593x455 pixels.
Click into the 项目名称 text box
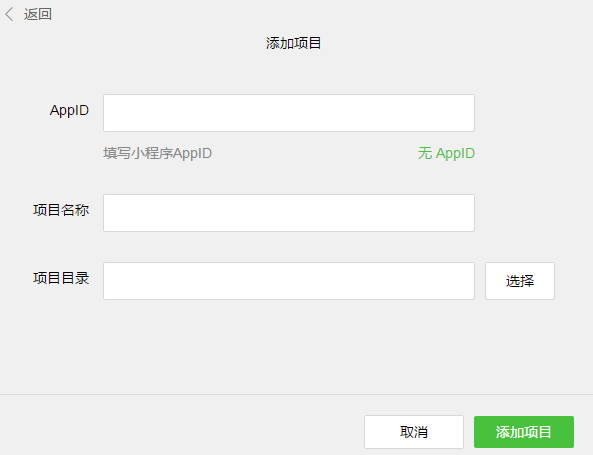pyautogui.click(x=289, y=213)
